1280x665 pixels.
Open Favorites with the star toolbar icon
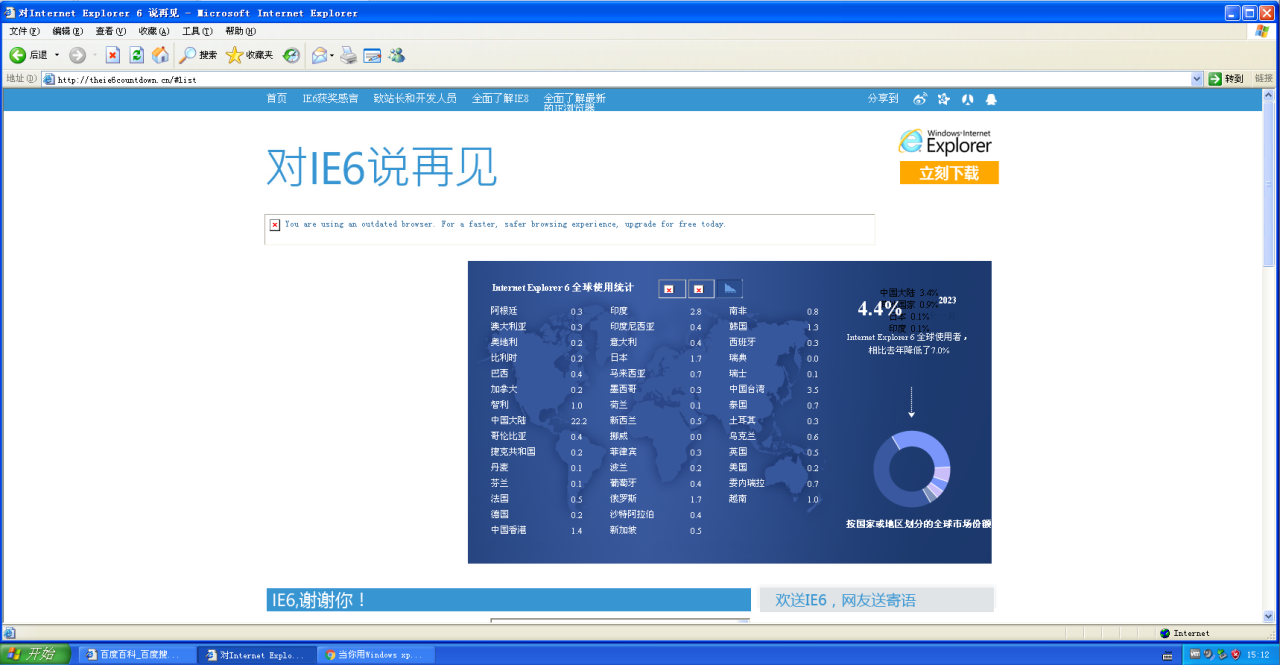point(235,55)
